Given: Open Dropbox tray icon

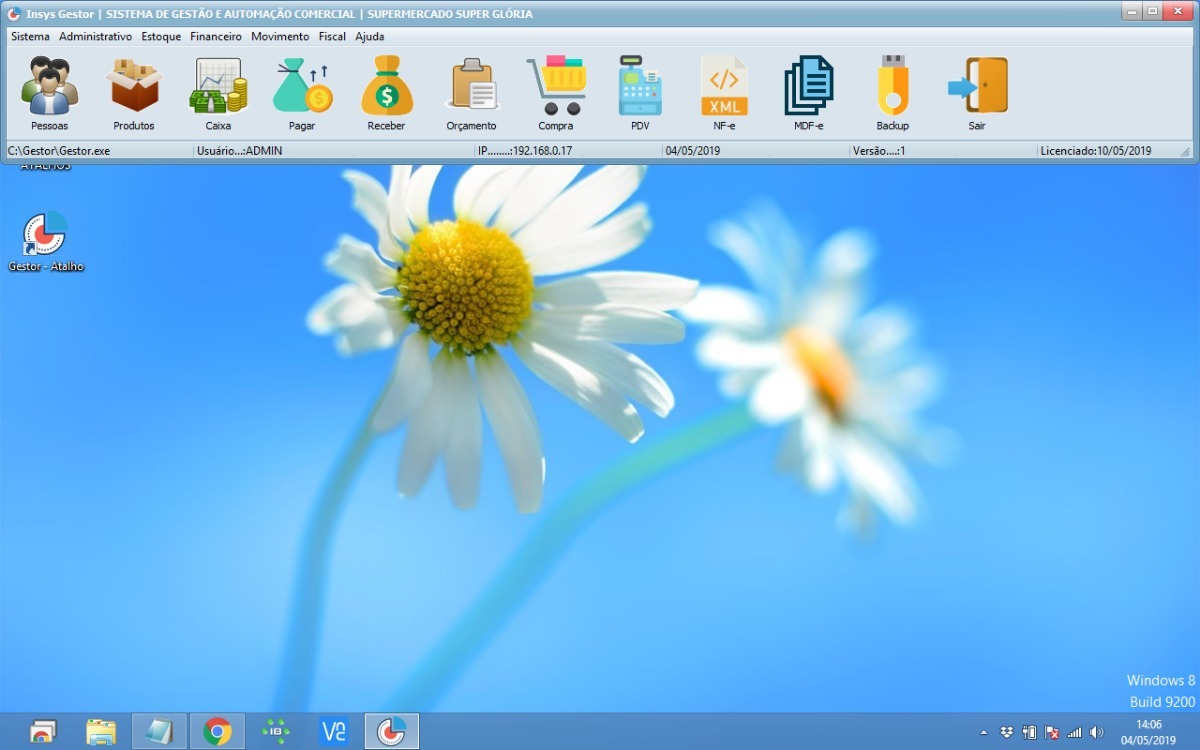Looking at the screenshot, I should click(1006, 733).
